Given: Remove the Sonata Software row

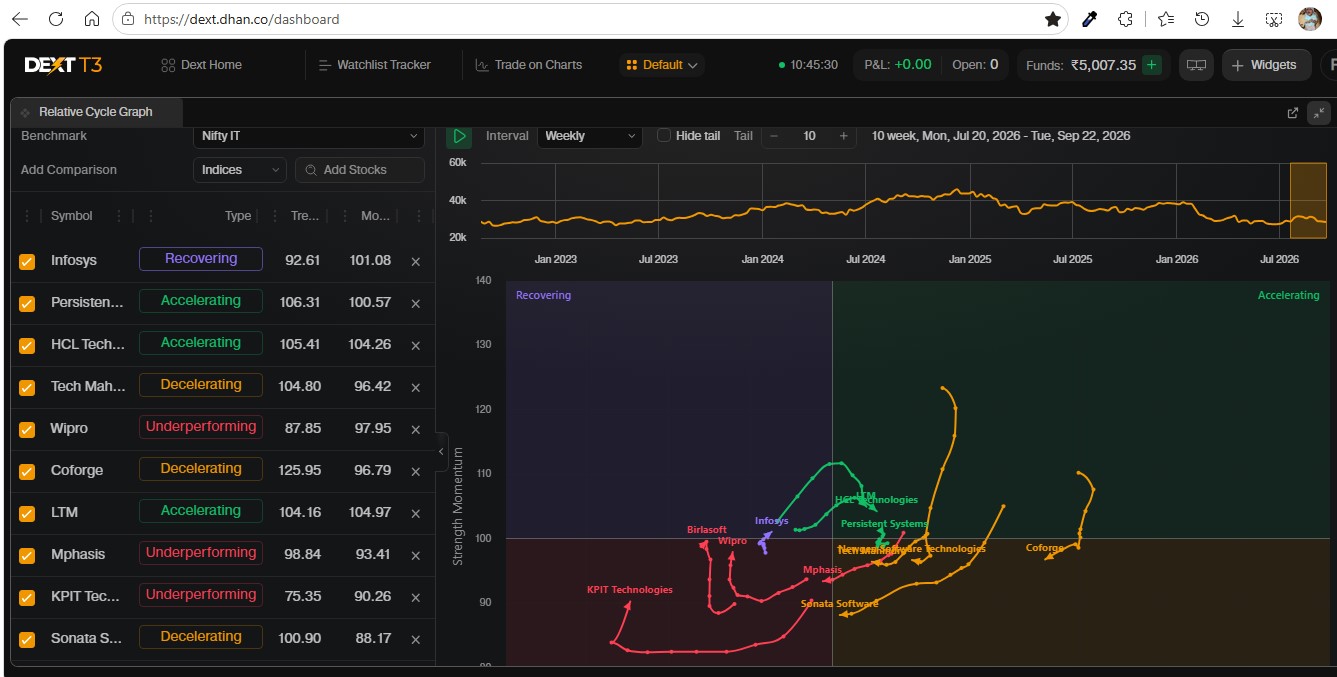Looking at the screenshot, I should coord(416,639).
